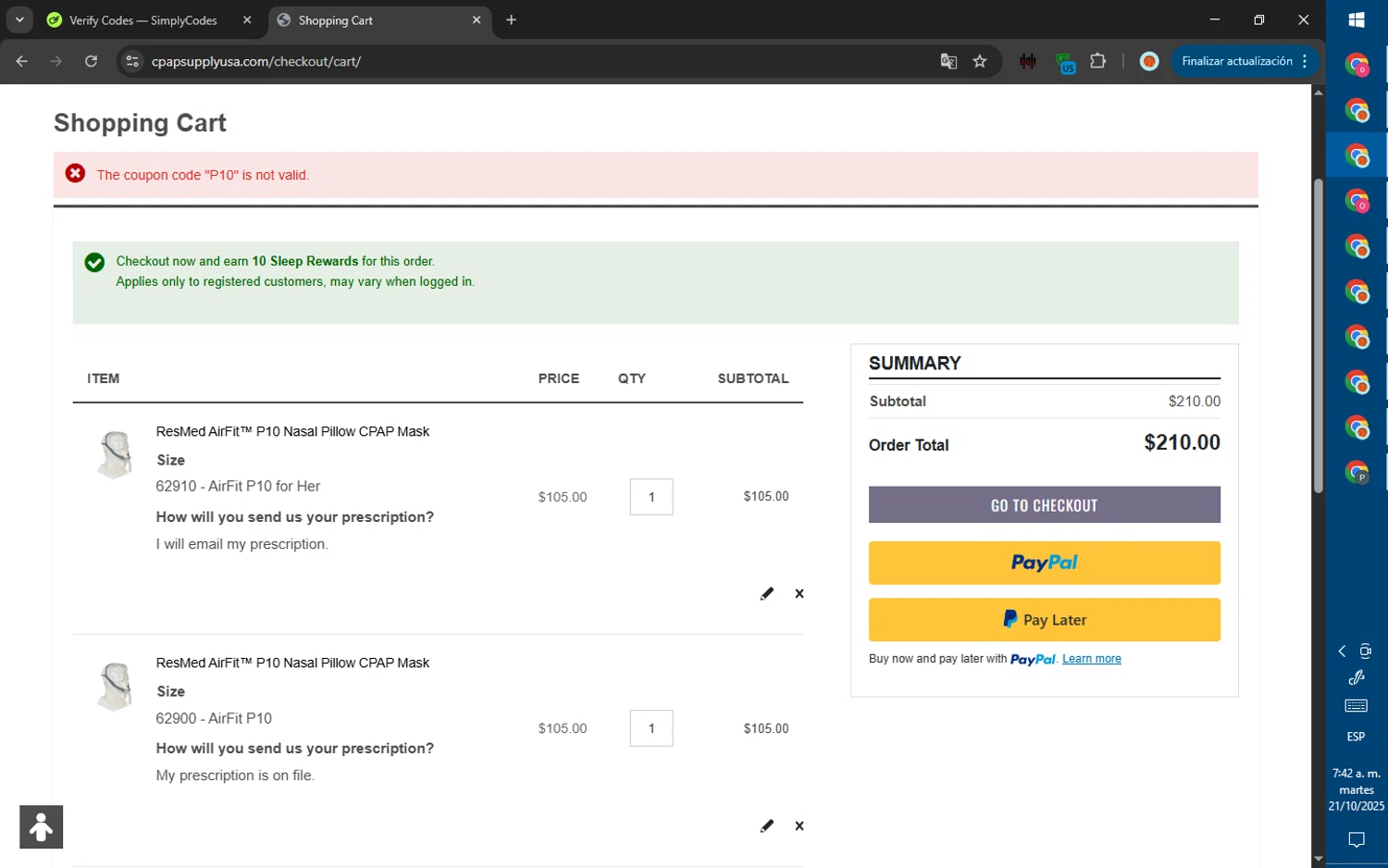Viewport: 1388px width, 868px height.
Task: Open the accessibility widget icon
Action: [x=41, y=826]
